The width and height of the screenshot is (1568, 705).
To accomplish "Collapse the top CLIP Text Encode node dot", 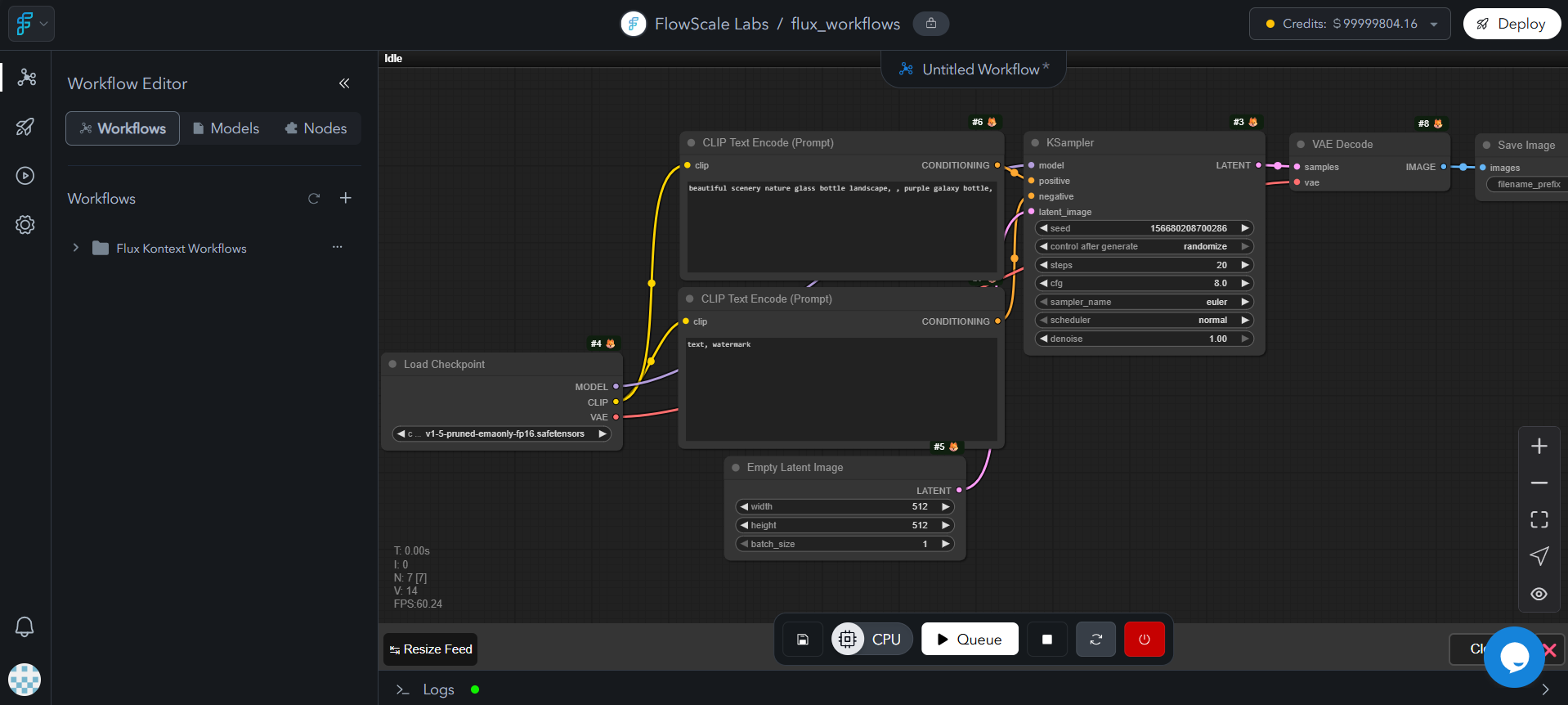I will [x=691, y=142].
